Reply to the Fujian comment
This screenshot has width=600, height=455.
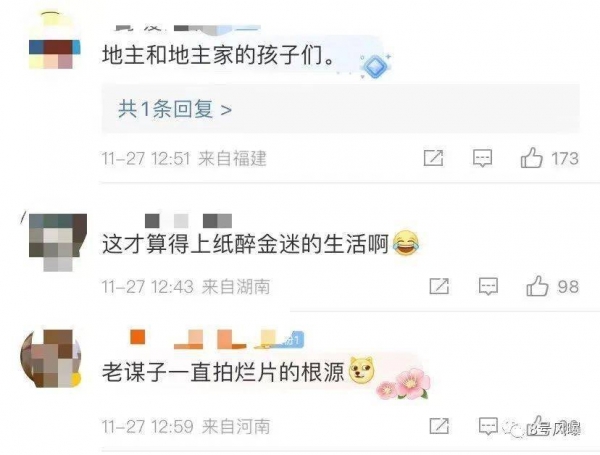coord(482,158)
